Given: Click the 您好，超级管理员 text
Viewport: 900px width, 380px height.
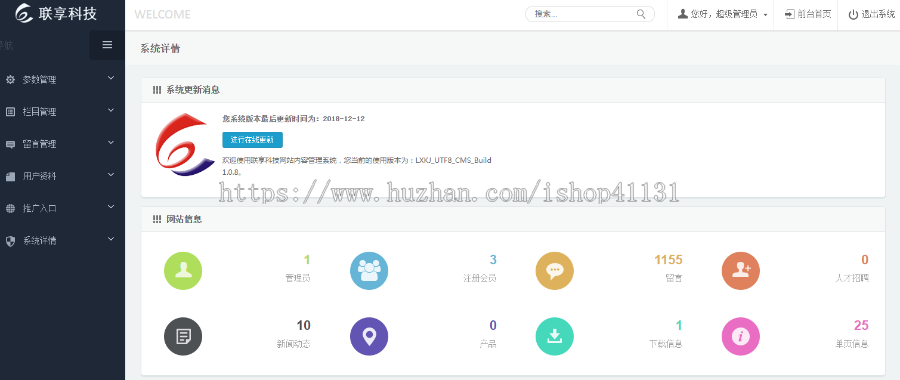Looking at the screenshot, I should click(x=724, y=15).
